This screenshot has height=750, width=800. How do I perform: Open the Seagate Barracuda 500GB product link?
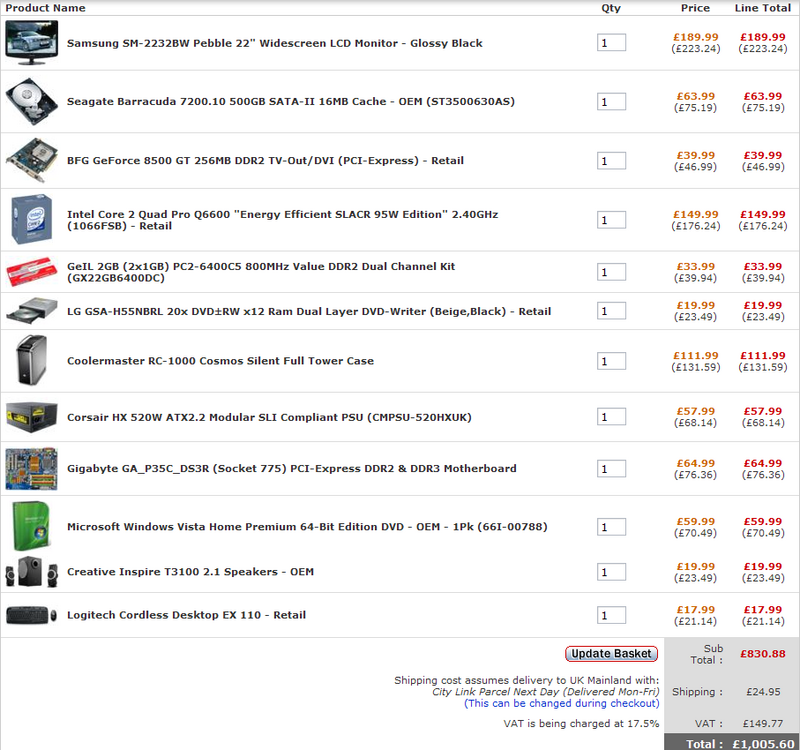coord(291,102)
